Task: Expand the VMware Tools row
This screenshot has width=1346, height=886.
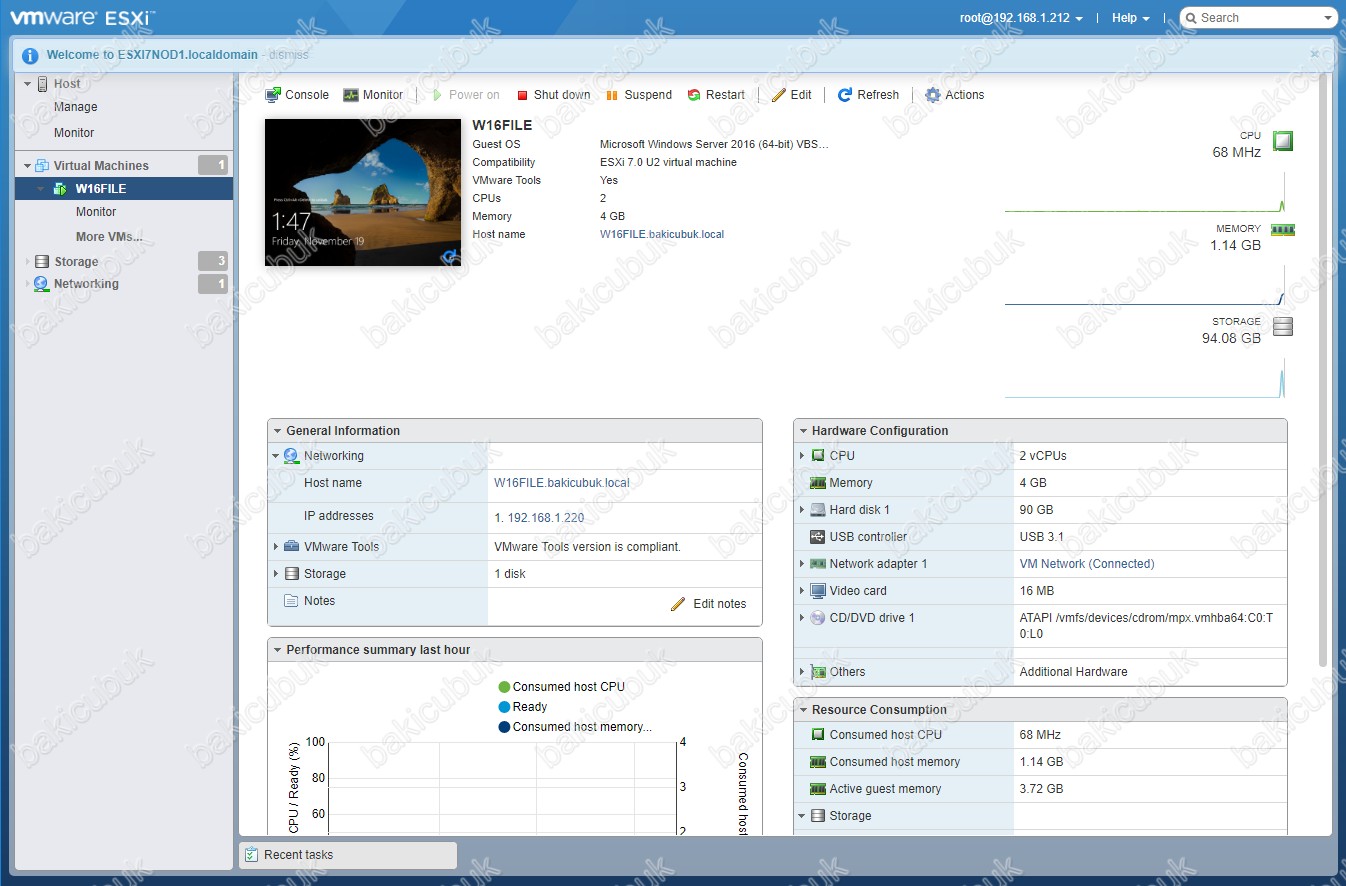Action: pyautogui.click(x=276, y=547)
